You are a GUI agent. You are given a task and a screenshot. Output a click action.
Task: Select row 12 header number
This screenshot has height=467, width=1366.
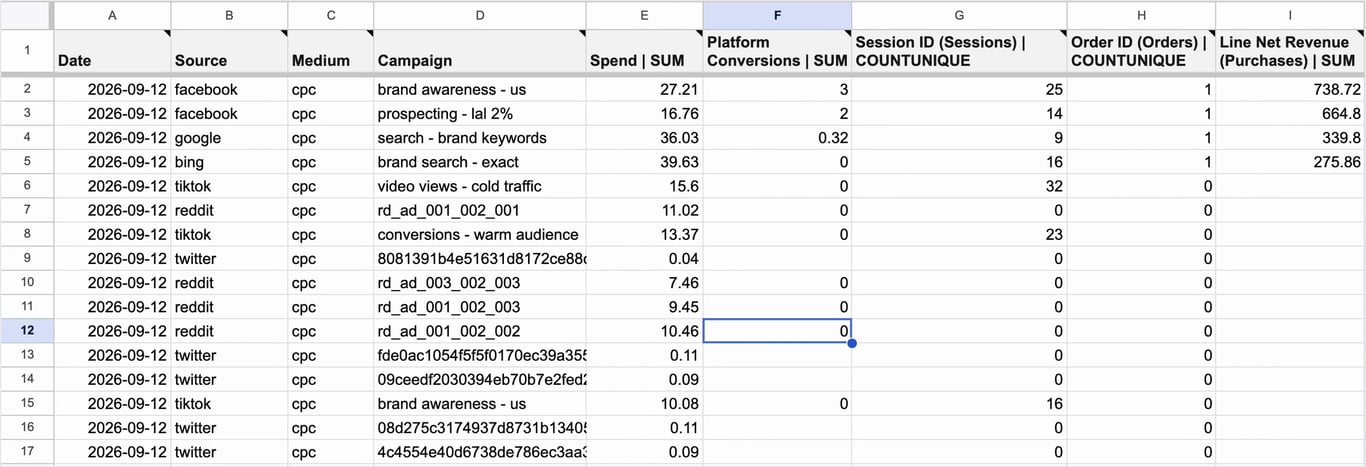tap(26, 331)
